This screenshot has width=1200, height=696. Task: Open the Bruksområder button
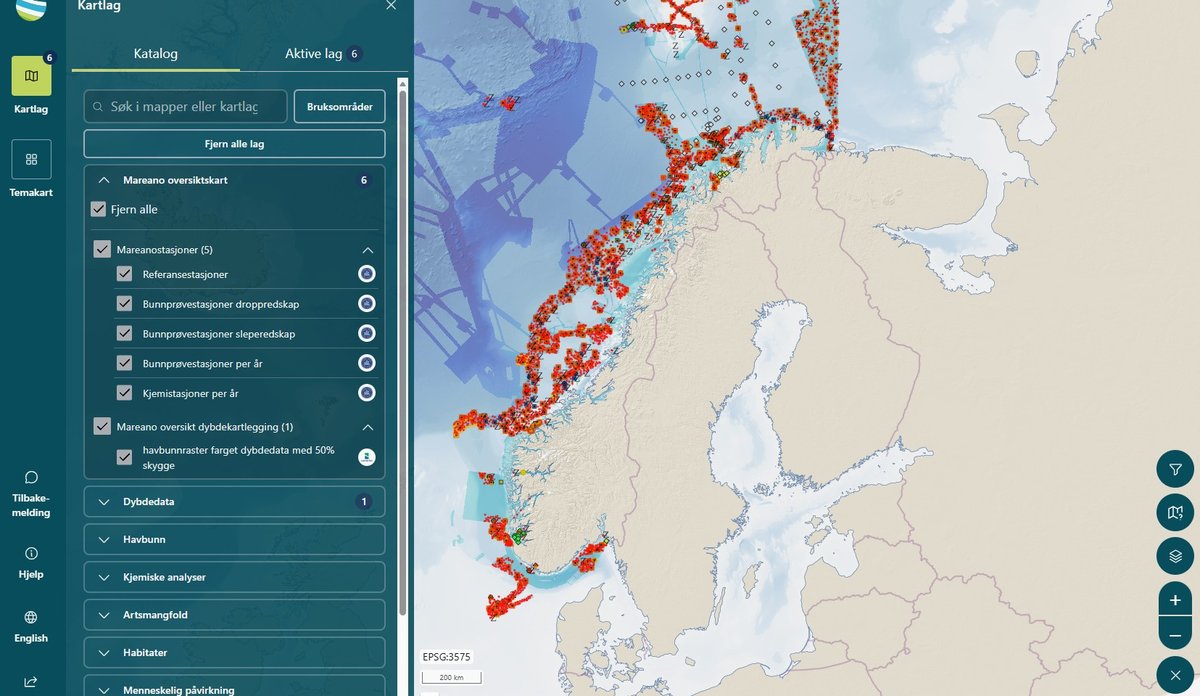(339, 106)
